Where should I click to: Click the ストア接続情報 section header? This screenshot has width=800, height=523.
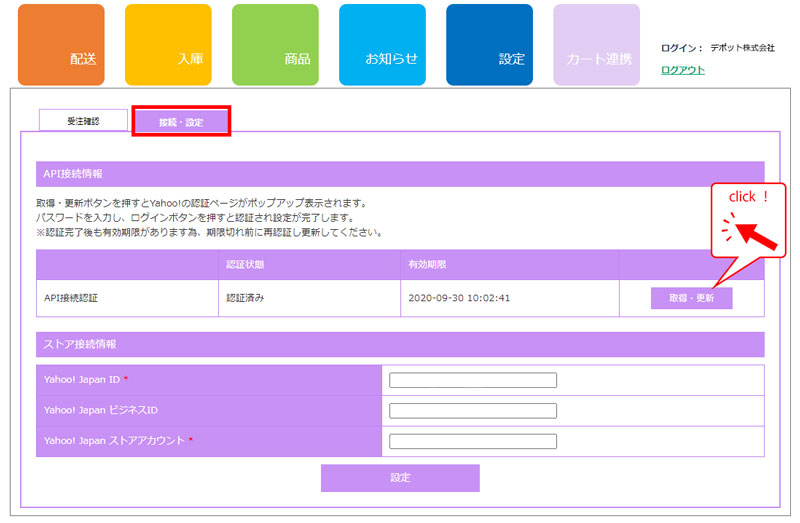[x=400, y=344]
